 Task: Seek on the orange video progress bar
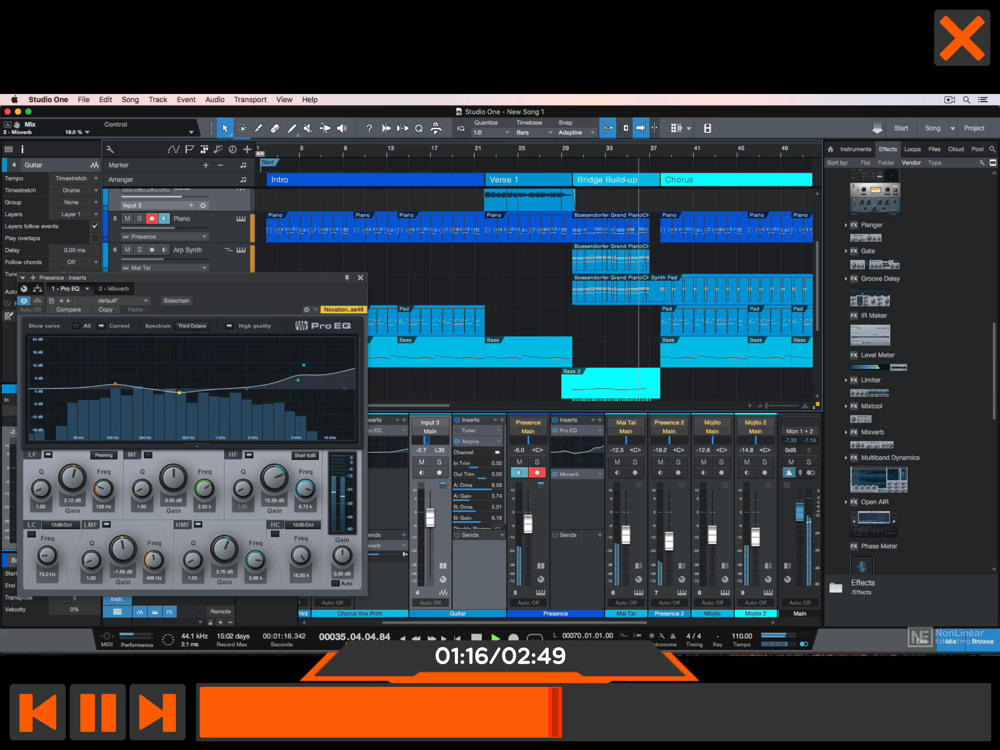(x=593, y=712)
